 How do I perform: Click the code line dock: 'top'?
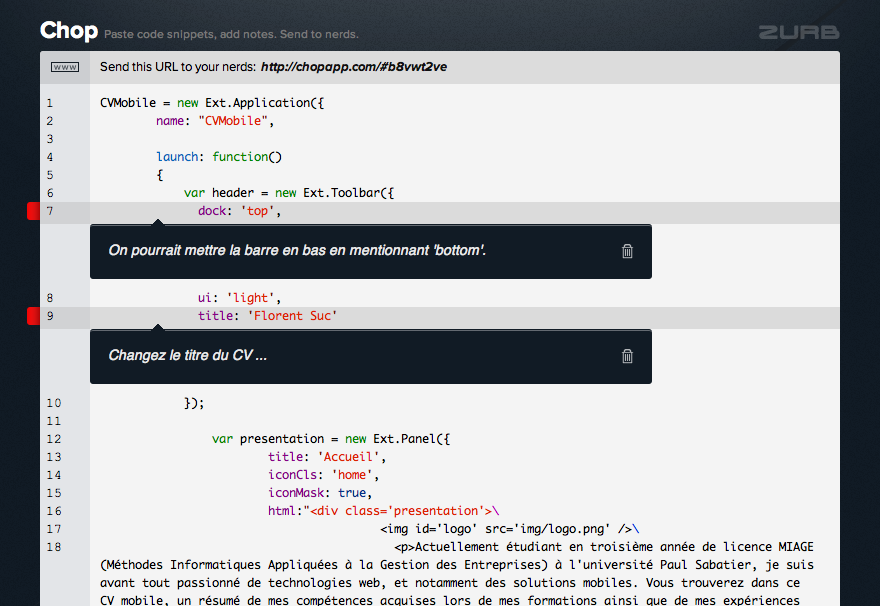239,212
